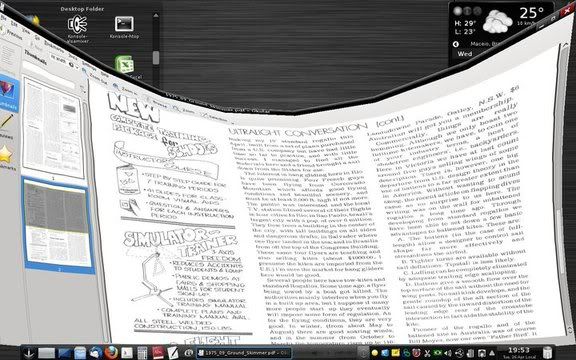Open the volume speaker tray icon
Viewport: 576px width, 360px height.
tap(448, 353)
